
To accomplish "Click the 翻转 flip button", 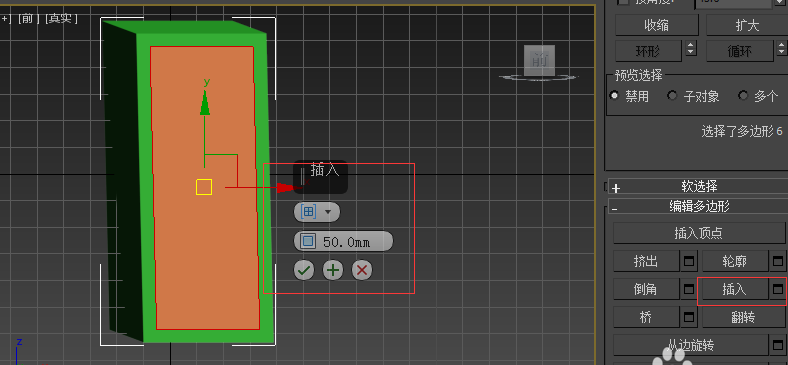I will [x=743, y=317].
